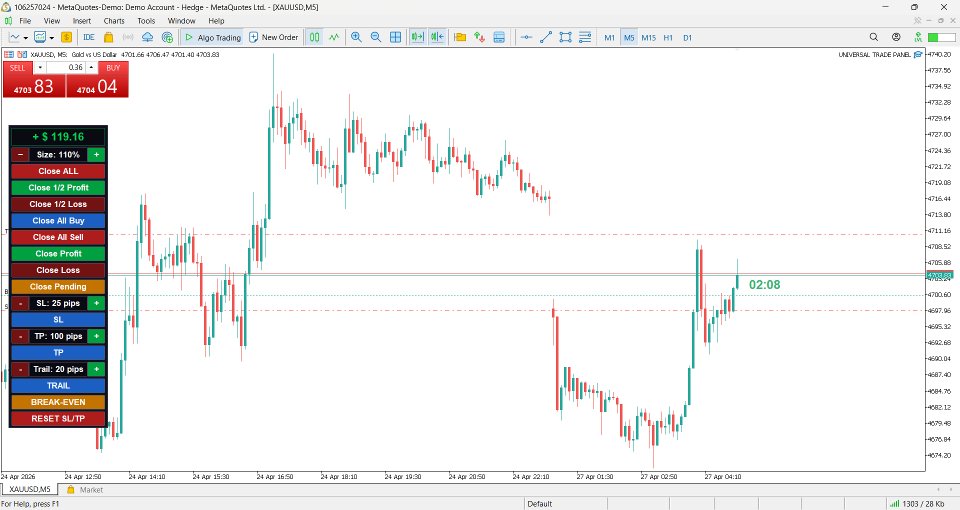Decrease SL 25 pips with minus

click(x=20, y=304)
